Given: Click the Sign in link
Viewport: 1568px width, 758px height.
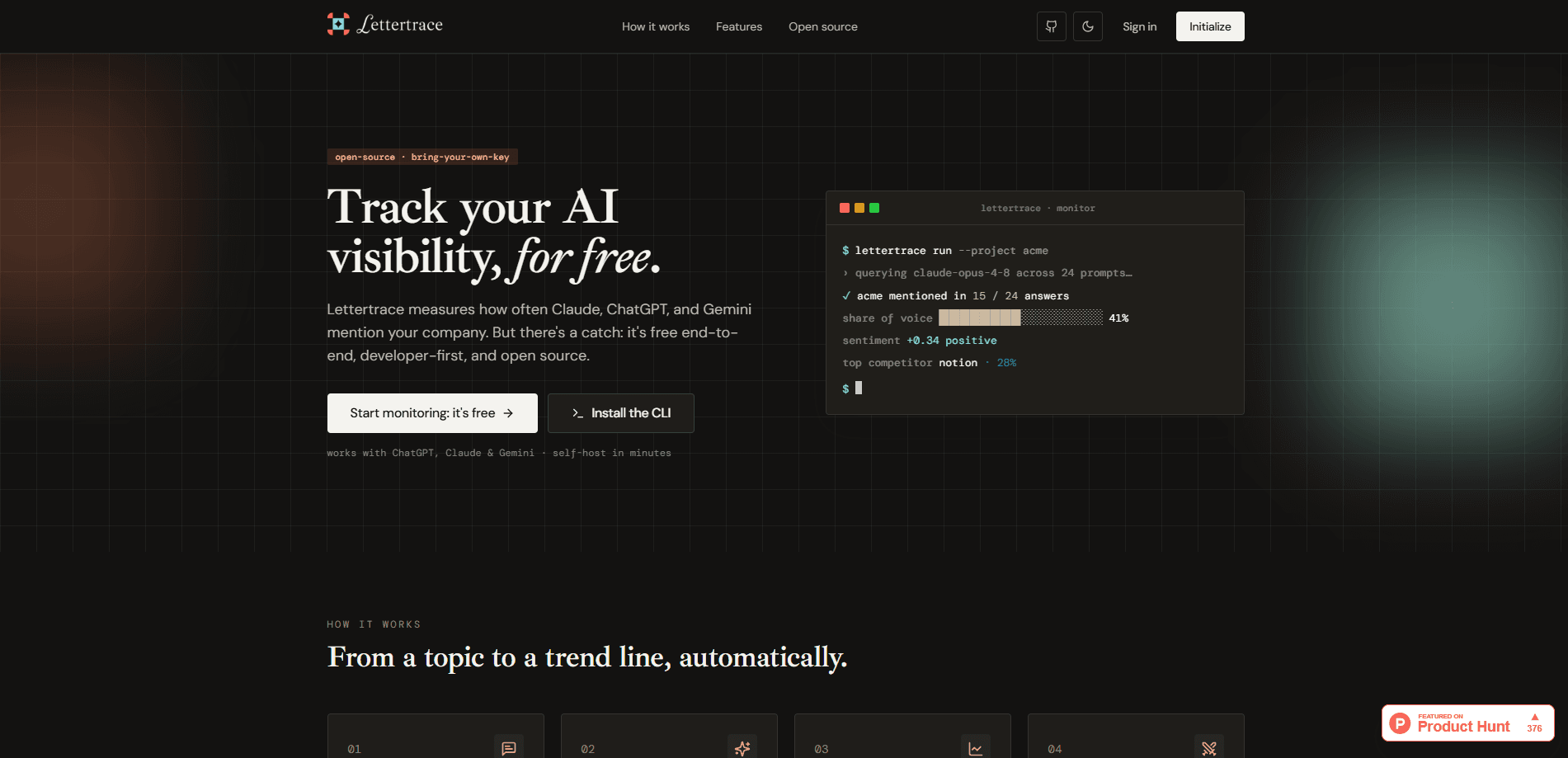Looking at the screenshot, I should pyautogui.click(x=1139, y=26).
